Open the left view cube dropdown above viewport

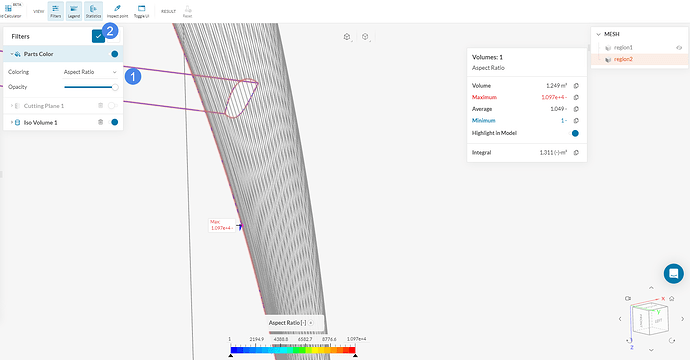pos(347,37)
